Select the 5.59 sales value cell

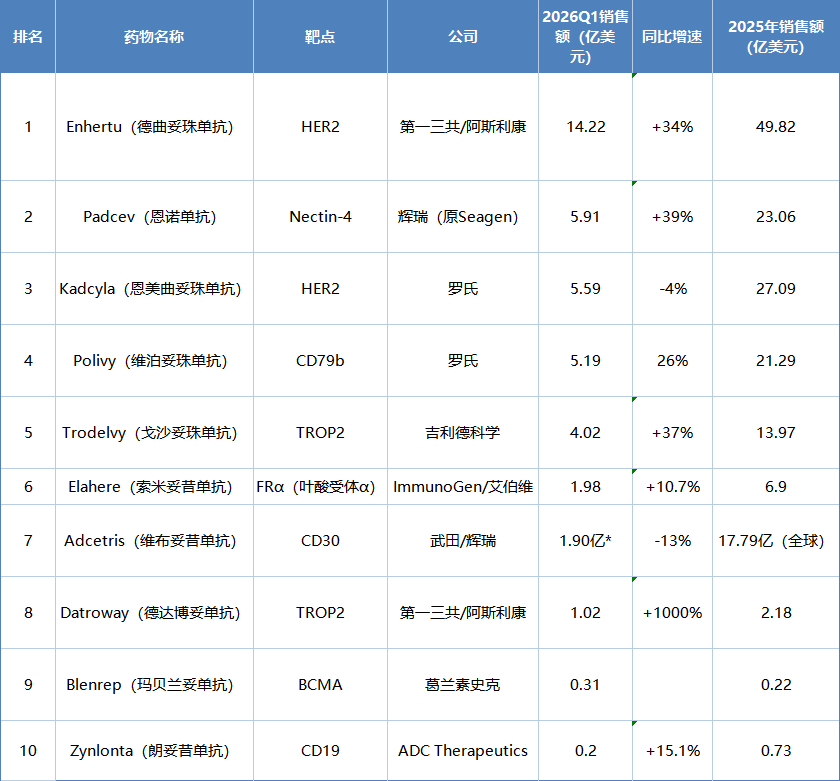(x=586, y=289)
